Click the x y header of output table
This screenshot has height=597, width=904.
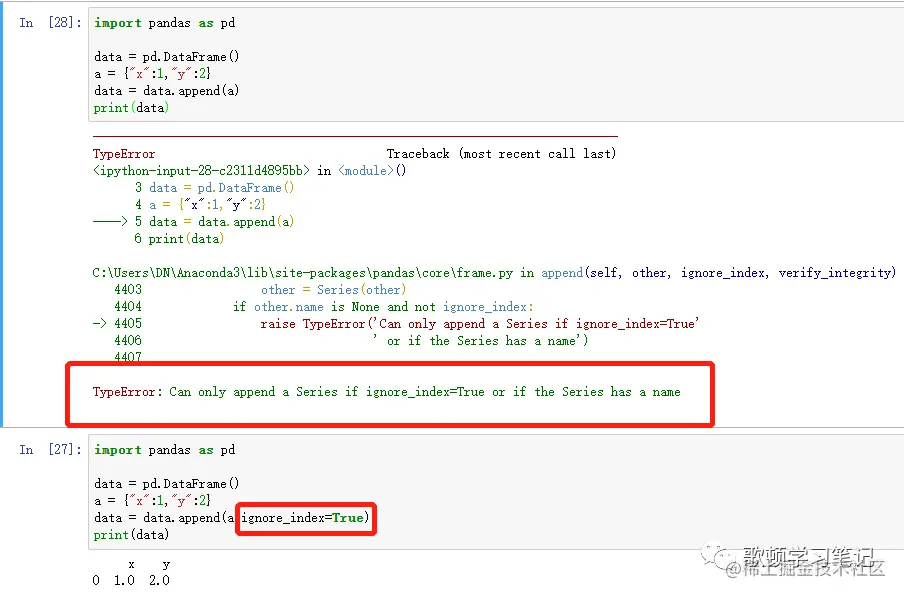pyautogui.click(x=149, y=565)
